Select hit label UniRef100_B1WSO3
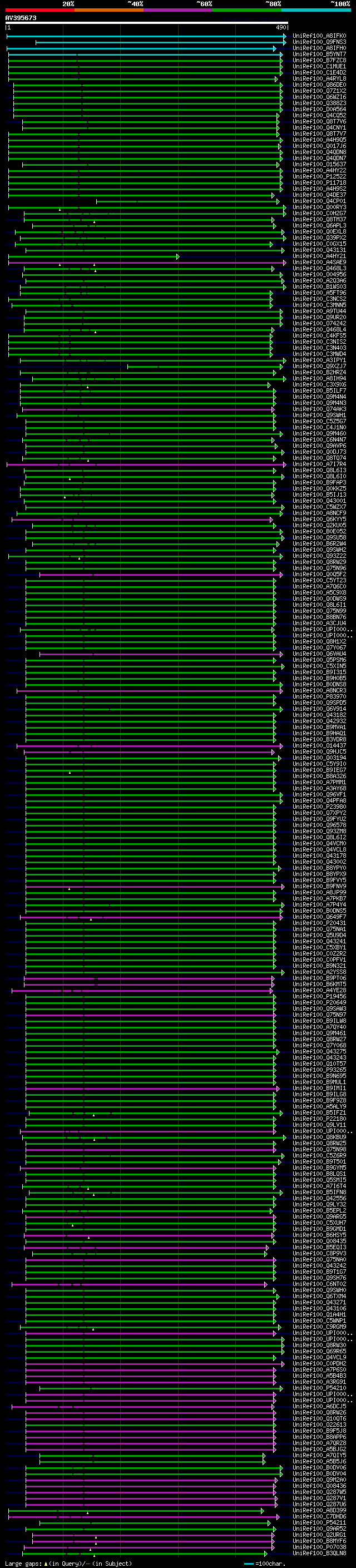This screenshot has width=356, height=1568. (319, 286)
